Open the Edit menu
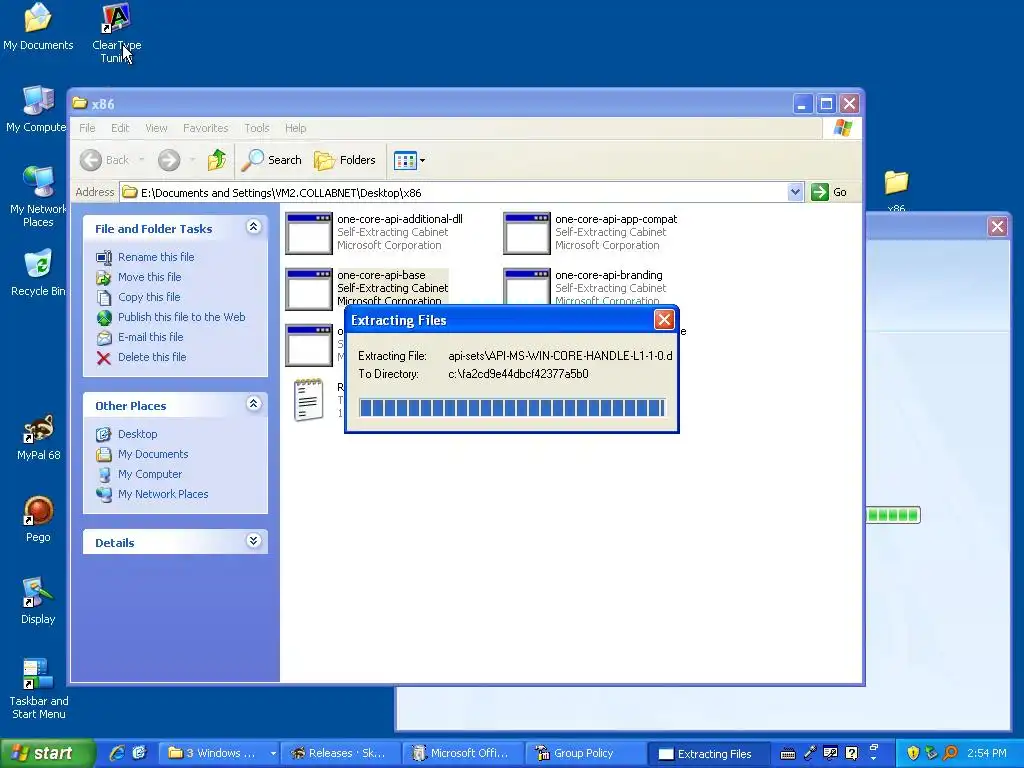 pyautogui.click(x=120, y=128)
